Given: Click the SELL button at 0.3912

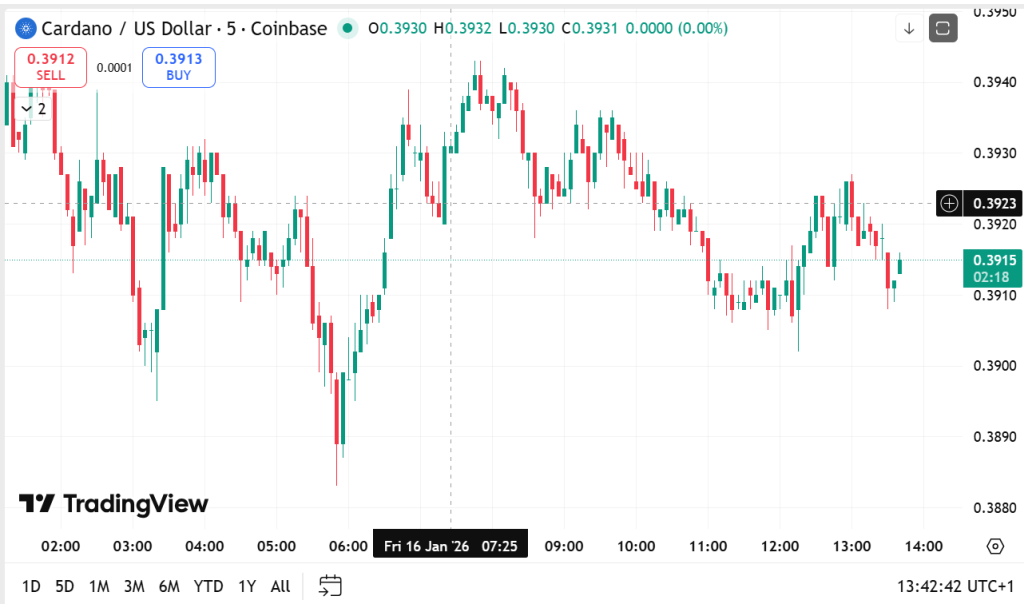Looking at the screenshot, I should (50, 67).
